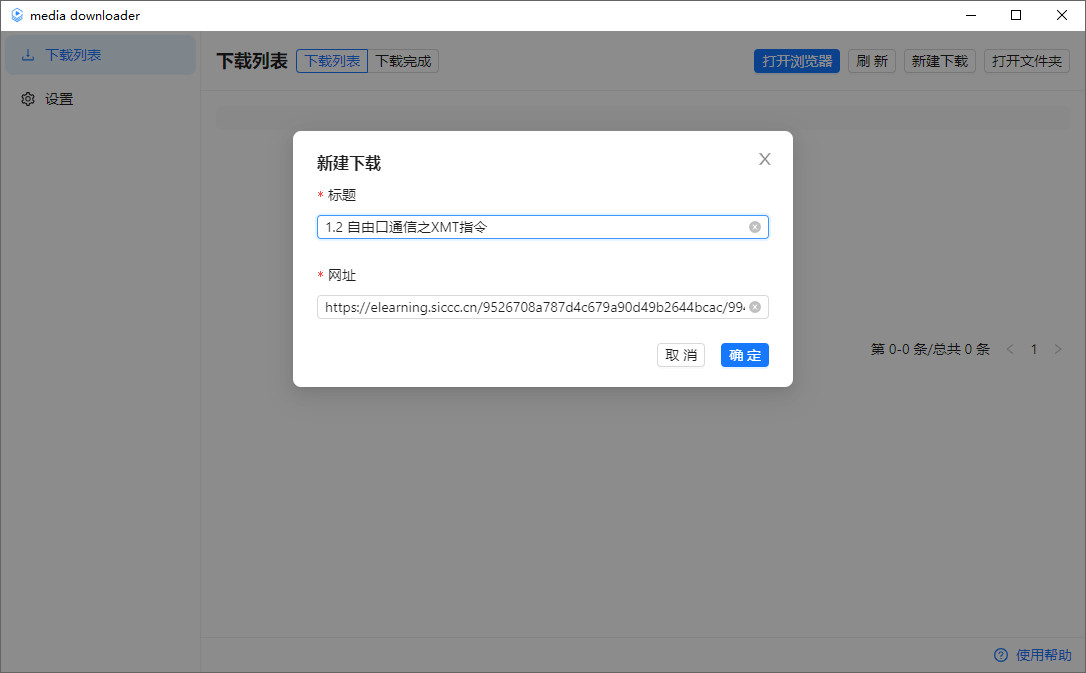Go to previous page using left chevron
The image size is (1086, 673).
pos(1010,349)
